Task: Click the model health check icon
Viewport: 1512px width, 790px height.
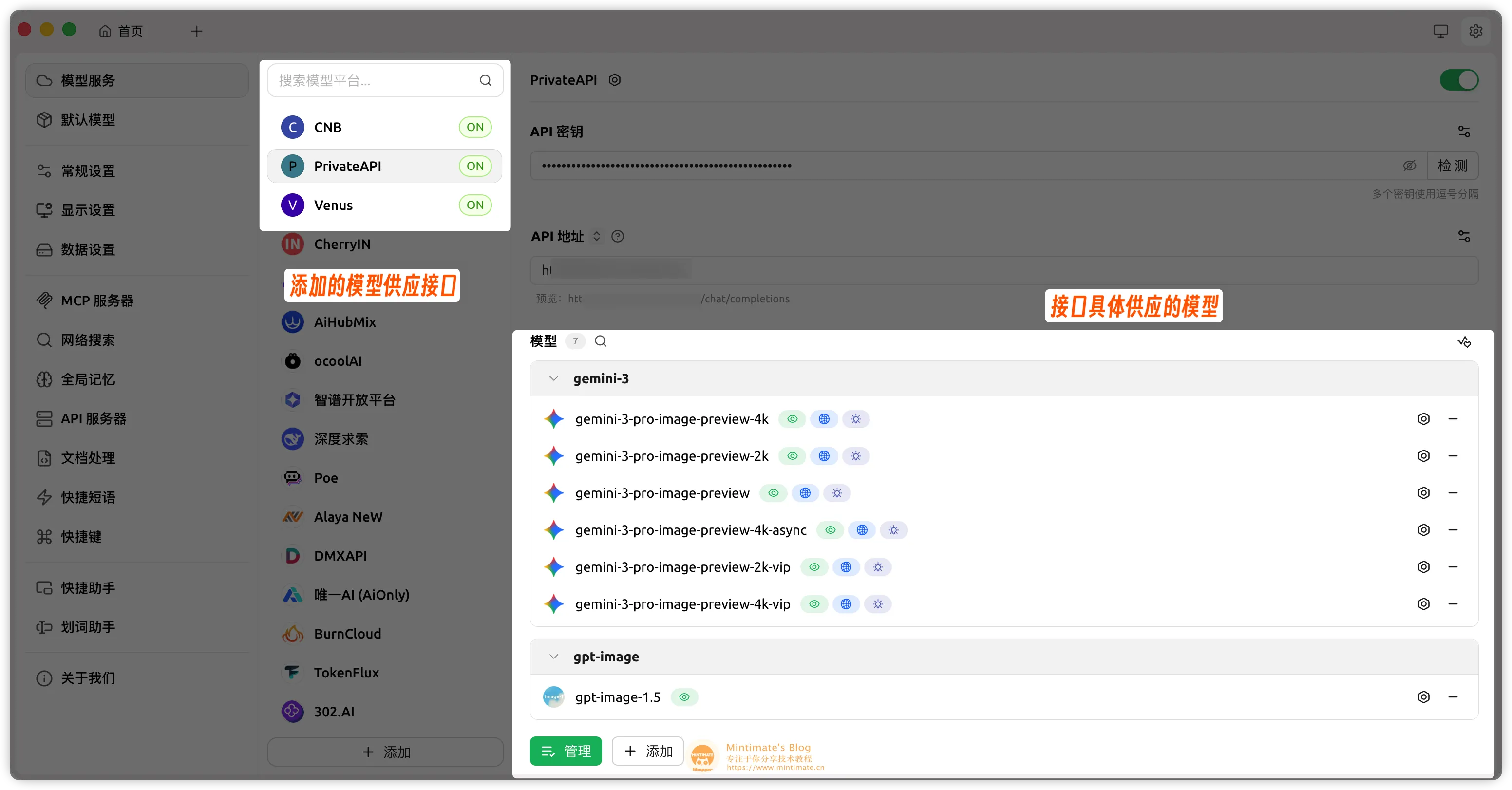Action: point(1464,341)
